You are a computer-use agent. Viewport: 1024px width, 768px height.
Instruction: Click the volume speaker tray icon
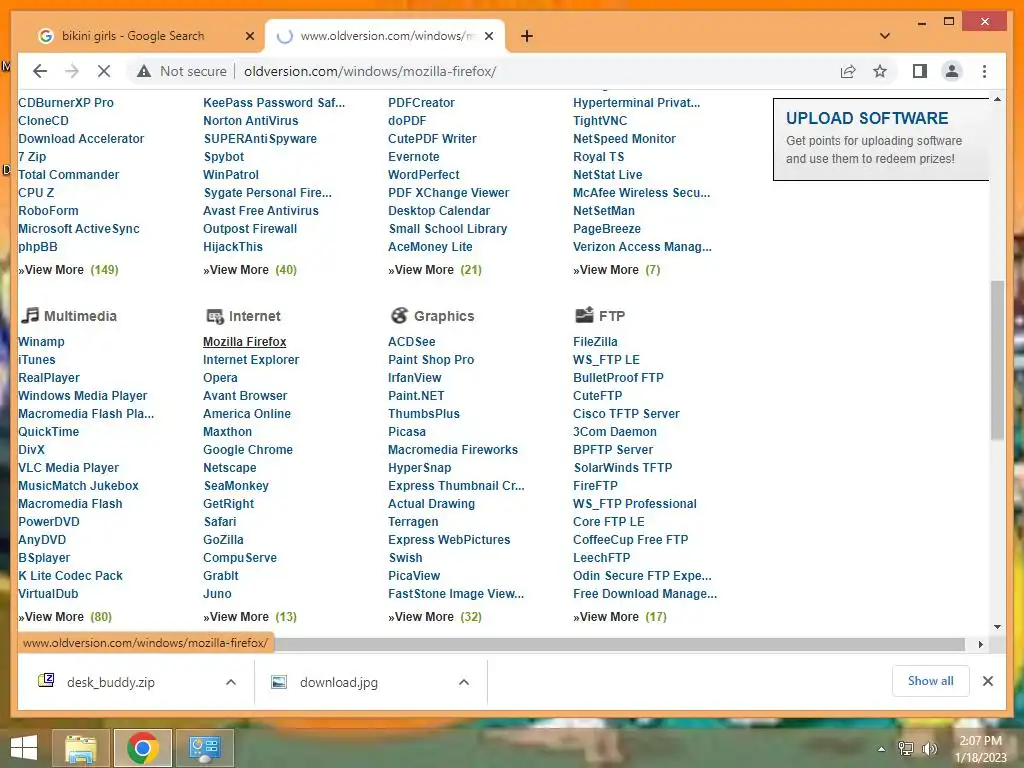click(929, 748)
